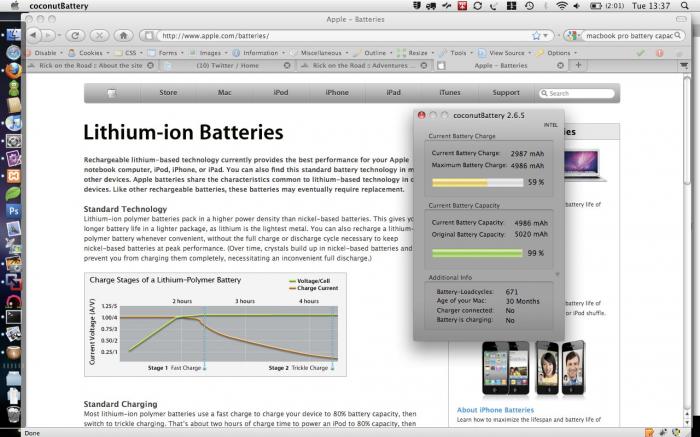Open the Outline menu in developer toolbar
This screenshot has height=437, width=700.
[373, 53]
